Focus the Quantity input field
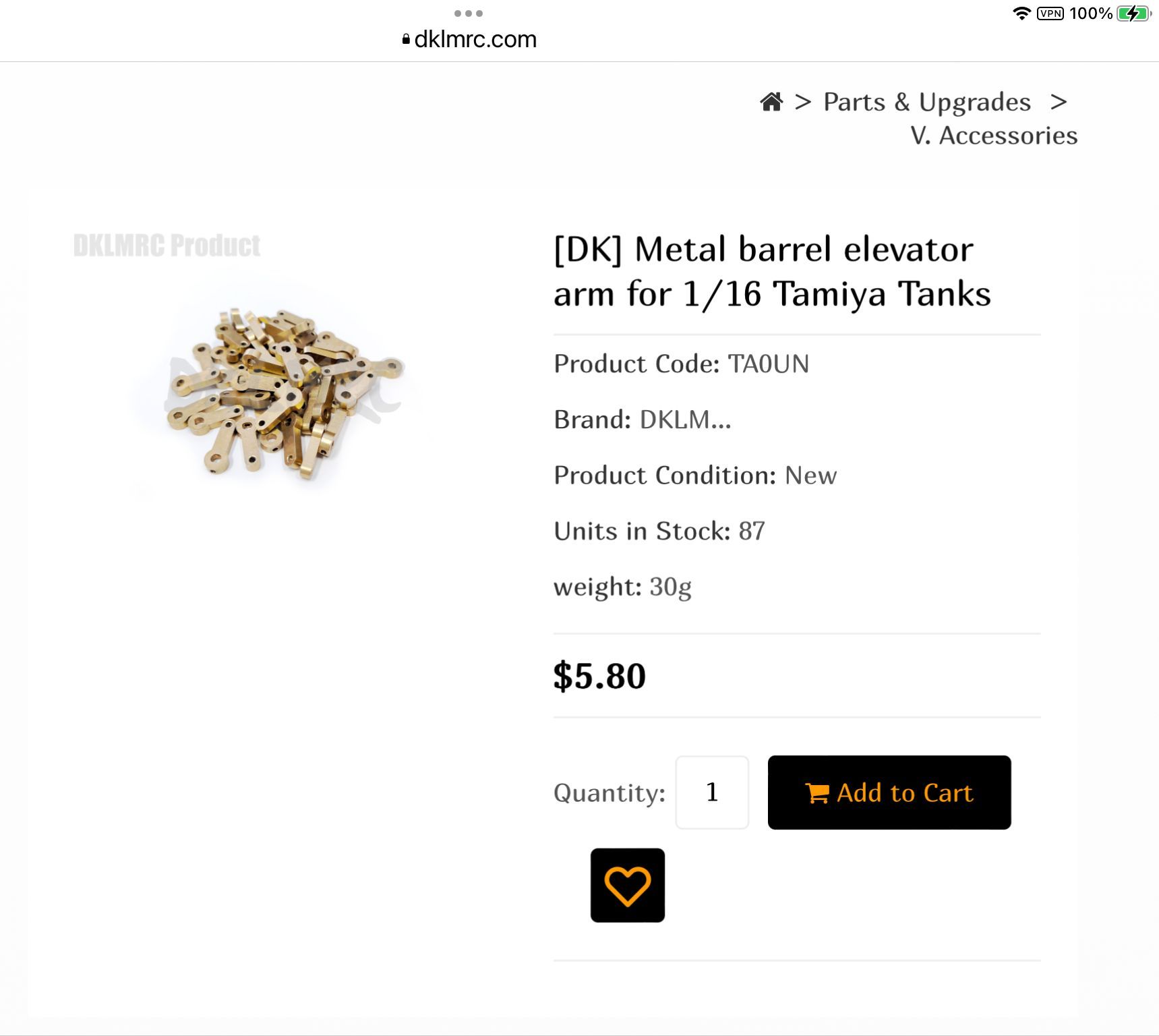Viewport: 1159px width, 1036px height. click(x=712, y=792)
